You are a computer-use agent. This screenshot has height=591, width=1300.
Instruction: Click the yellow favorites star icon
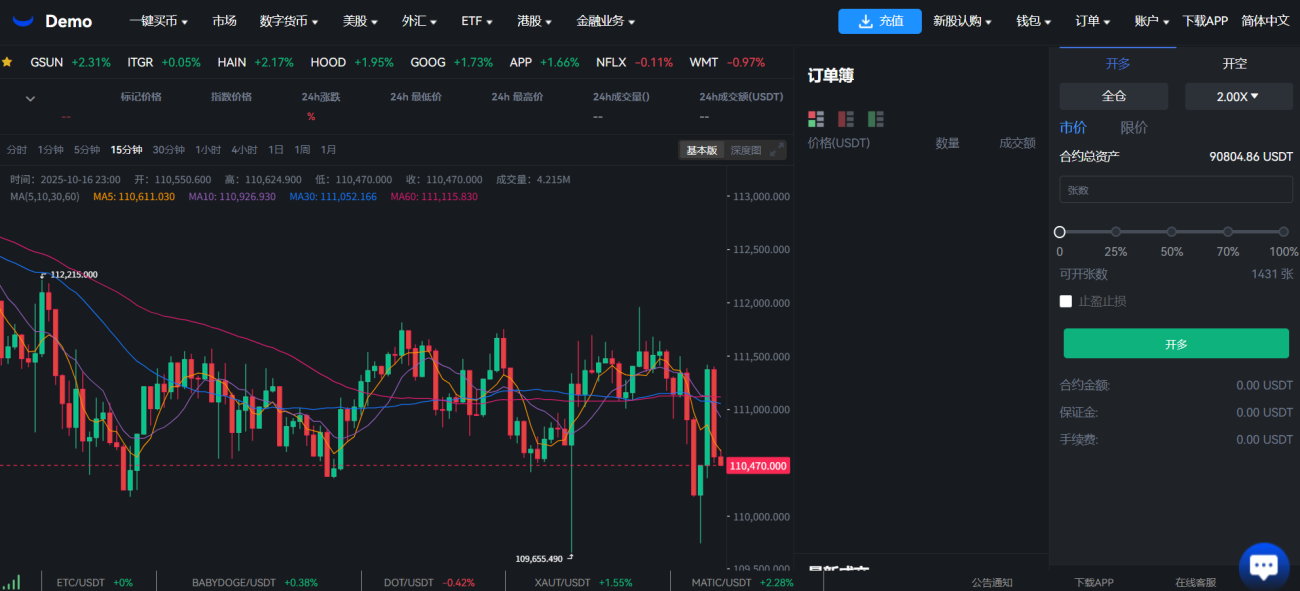click(x=7, y=62)
